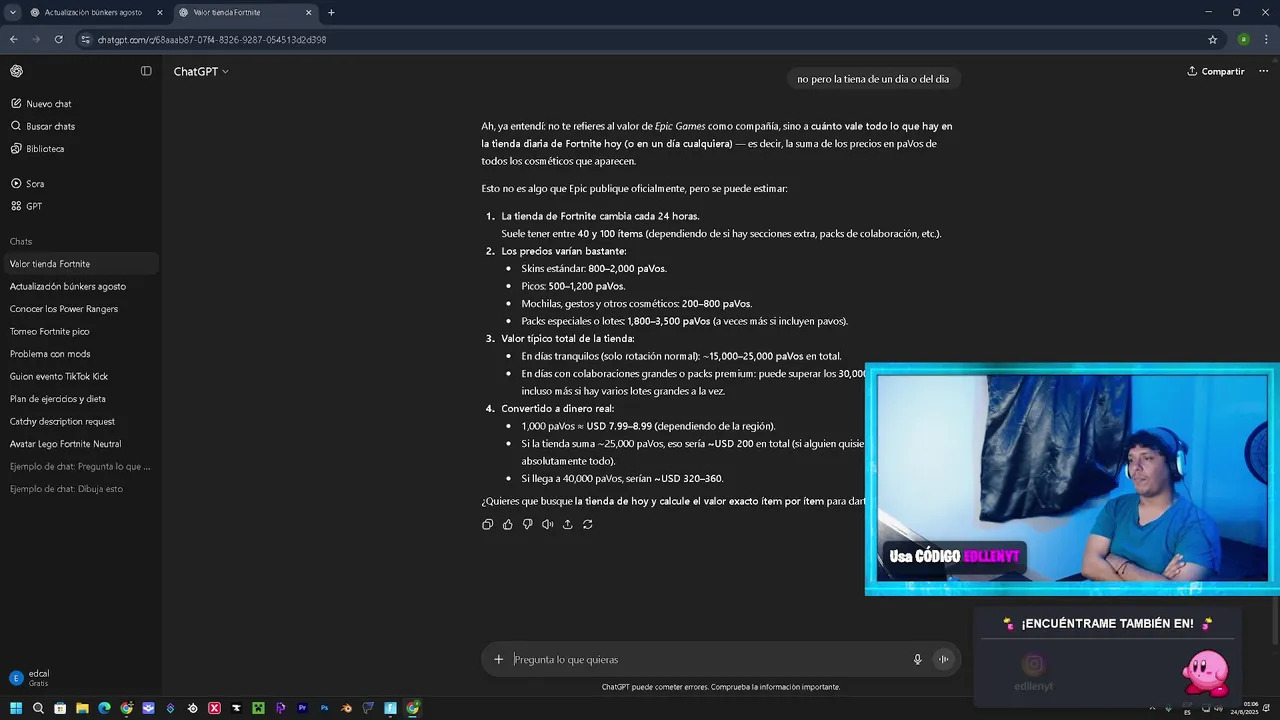Open chat Torneo Fortnite pico
The height and width of the screenshot is (720, 1280).
click(x=80, y=331)
